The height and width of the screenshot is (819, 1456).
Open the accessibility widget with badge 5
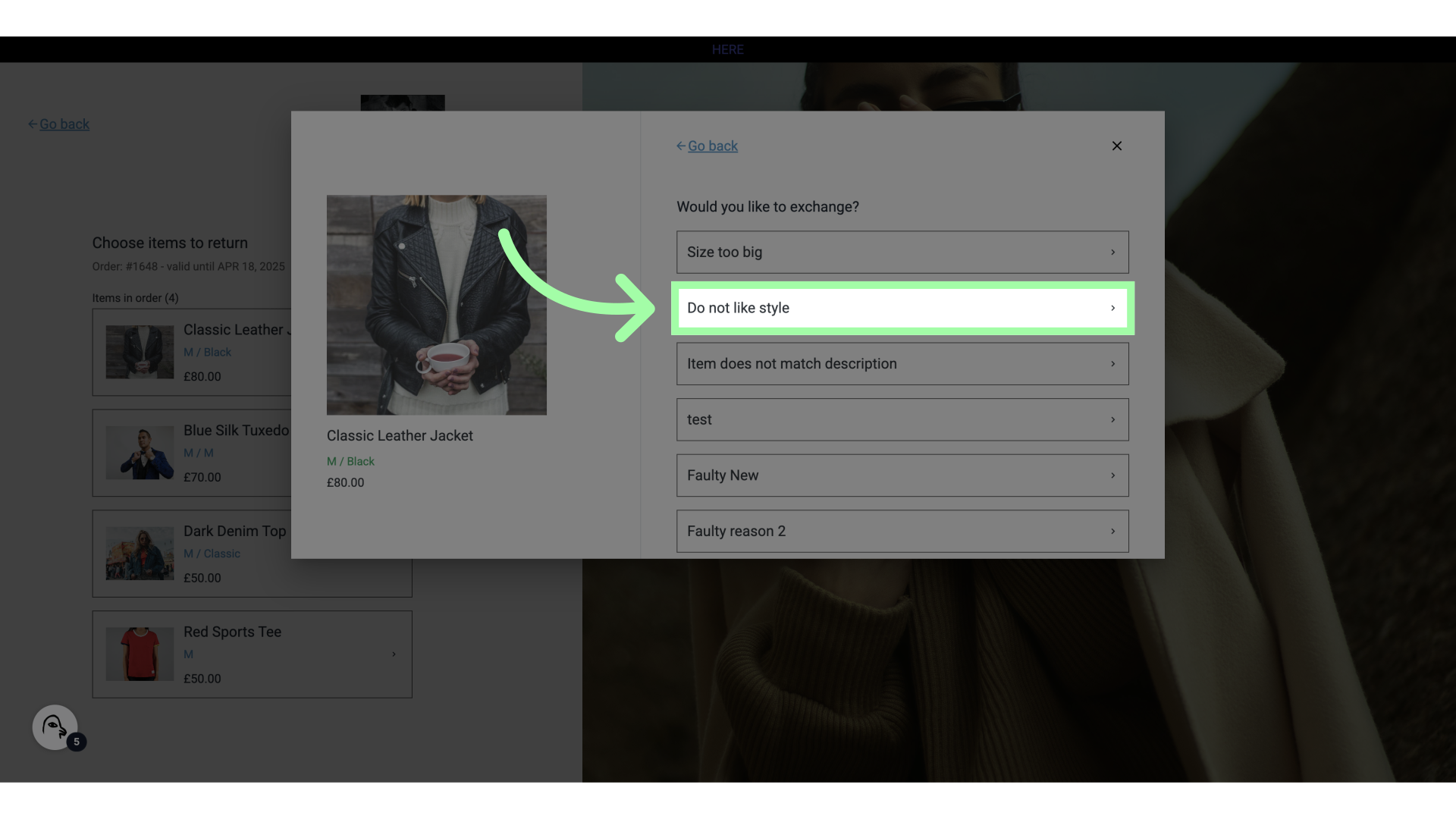point(55,727)
